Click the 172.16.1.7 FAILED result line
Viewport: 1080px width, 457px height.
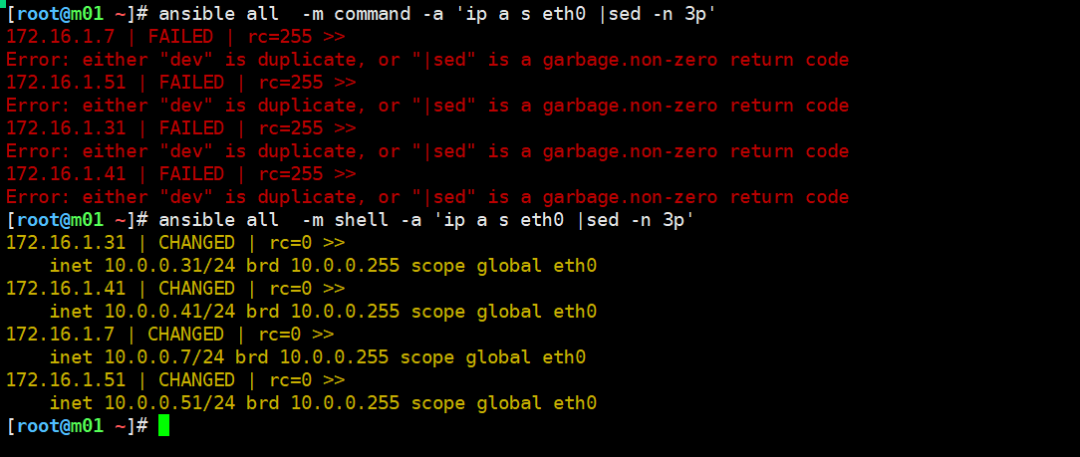click(x=175, y=37)
